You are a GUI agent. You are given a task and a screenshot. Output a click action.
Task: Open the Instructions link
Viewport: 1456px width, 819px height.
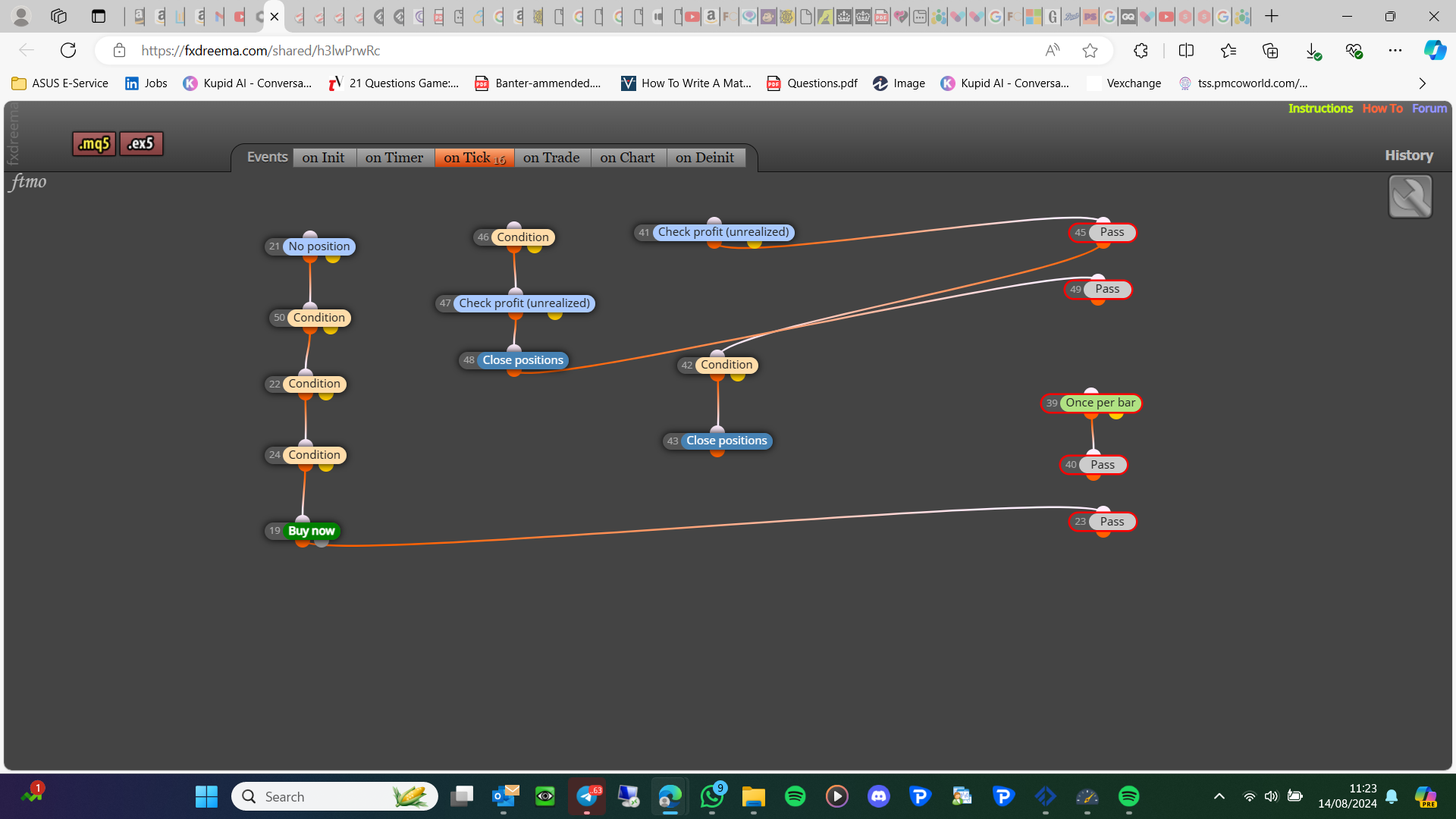click(1320, 108)
